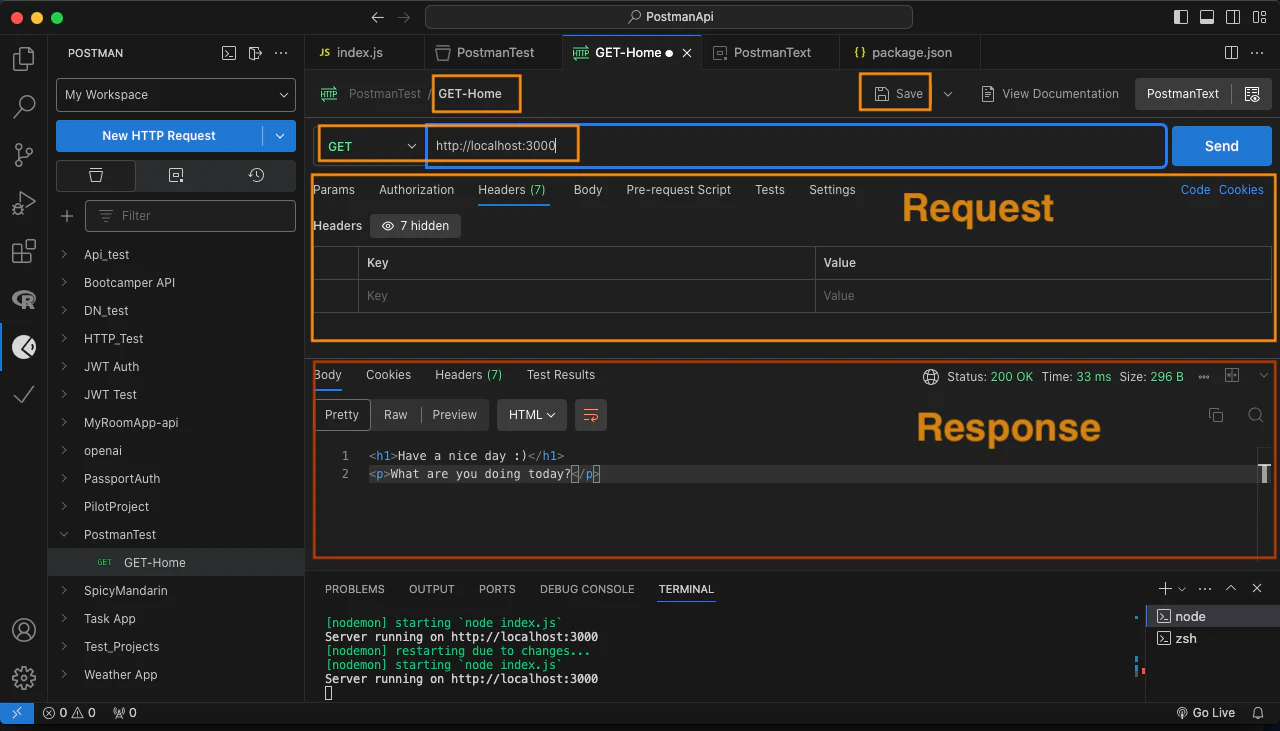The height and width of the screenshot is (731, 1280).
Task: Click the wrap lines icon next to HTML
Action: pos(590,415)
